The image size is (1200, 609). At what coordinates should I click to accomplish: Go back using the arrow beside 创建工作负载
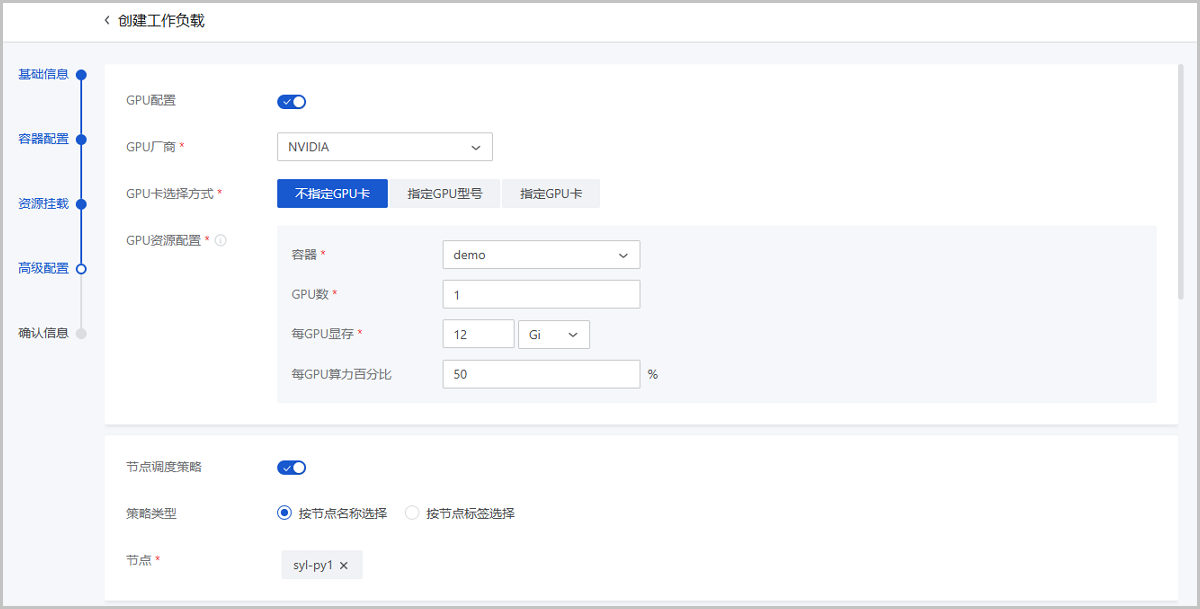107,20
